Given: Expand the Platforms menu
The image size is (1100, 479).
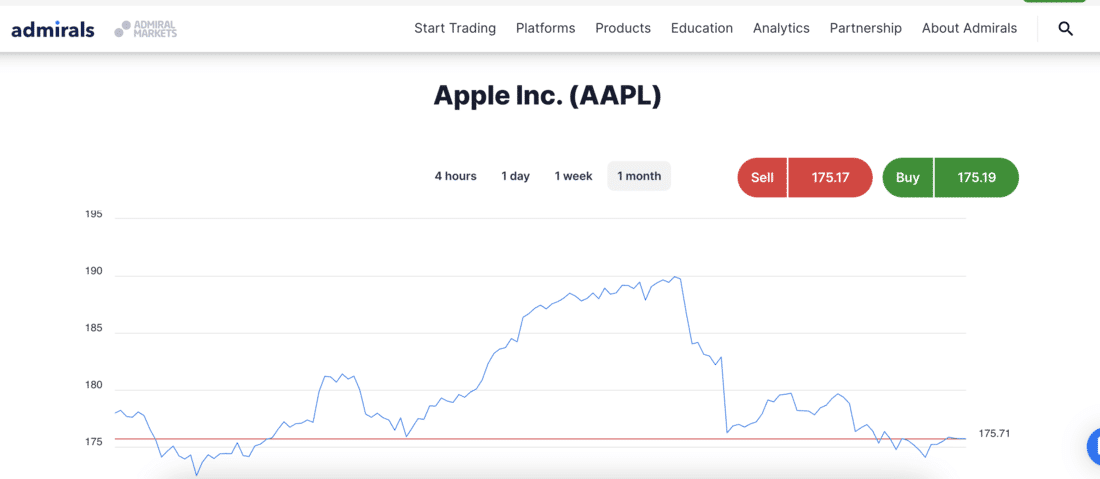Looking at the screenshot, I should 545,28.
